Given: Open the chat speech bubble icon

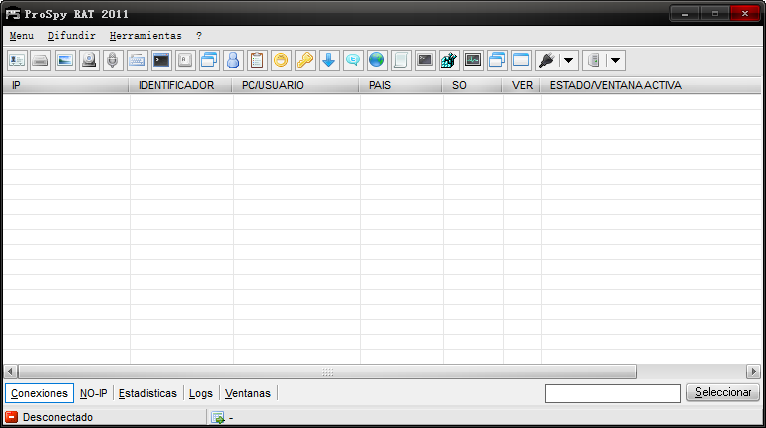Looking at the screenshot, I should tap(353, 60).
